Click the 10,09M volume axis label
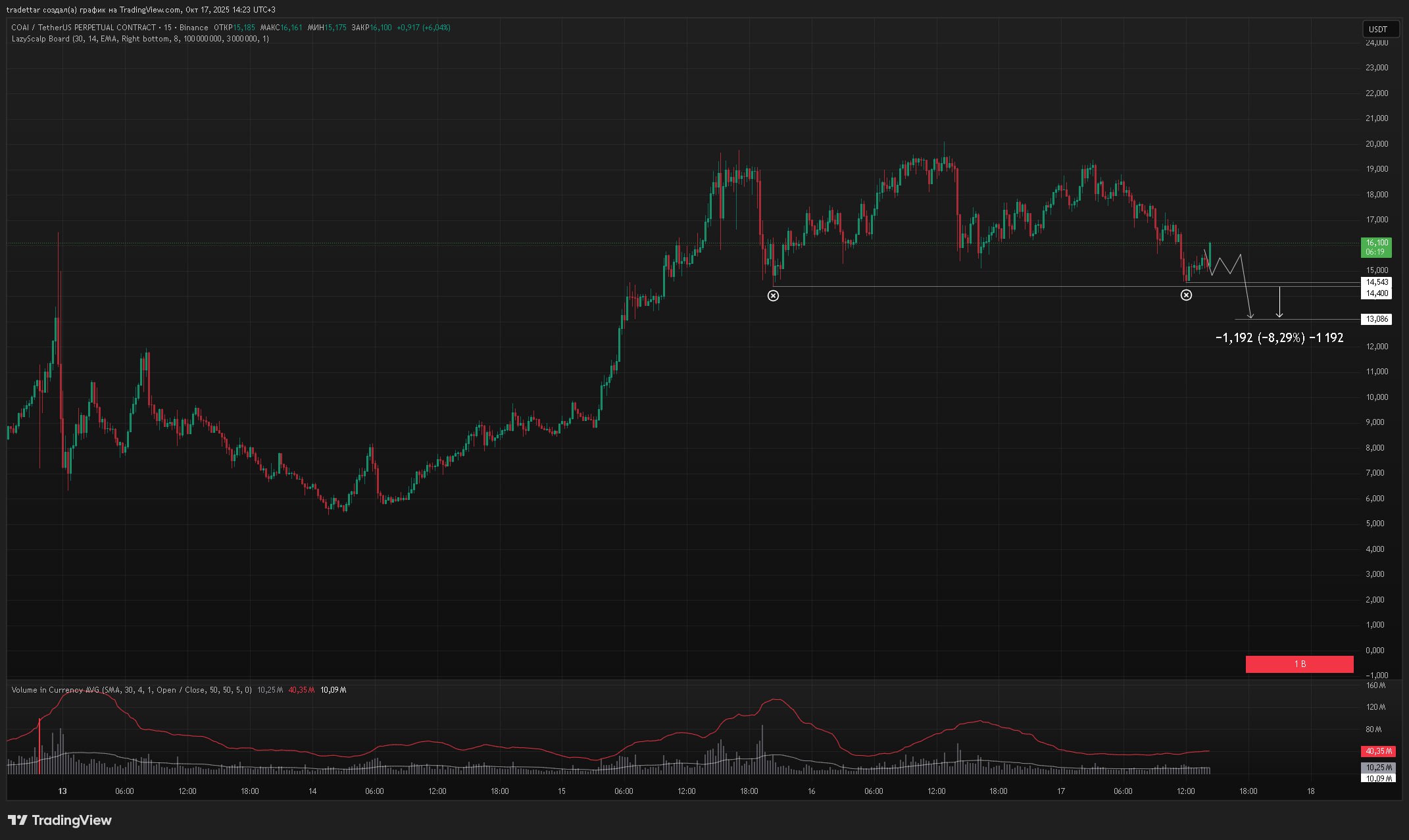1409x840 pixels. [1378, 778]
